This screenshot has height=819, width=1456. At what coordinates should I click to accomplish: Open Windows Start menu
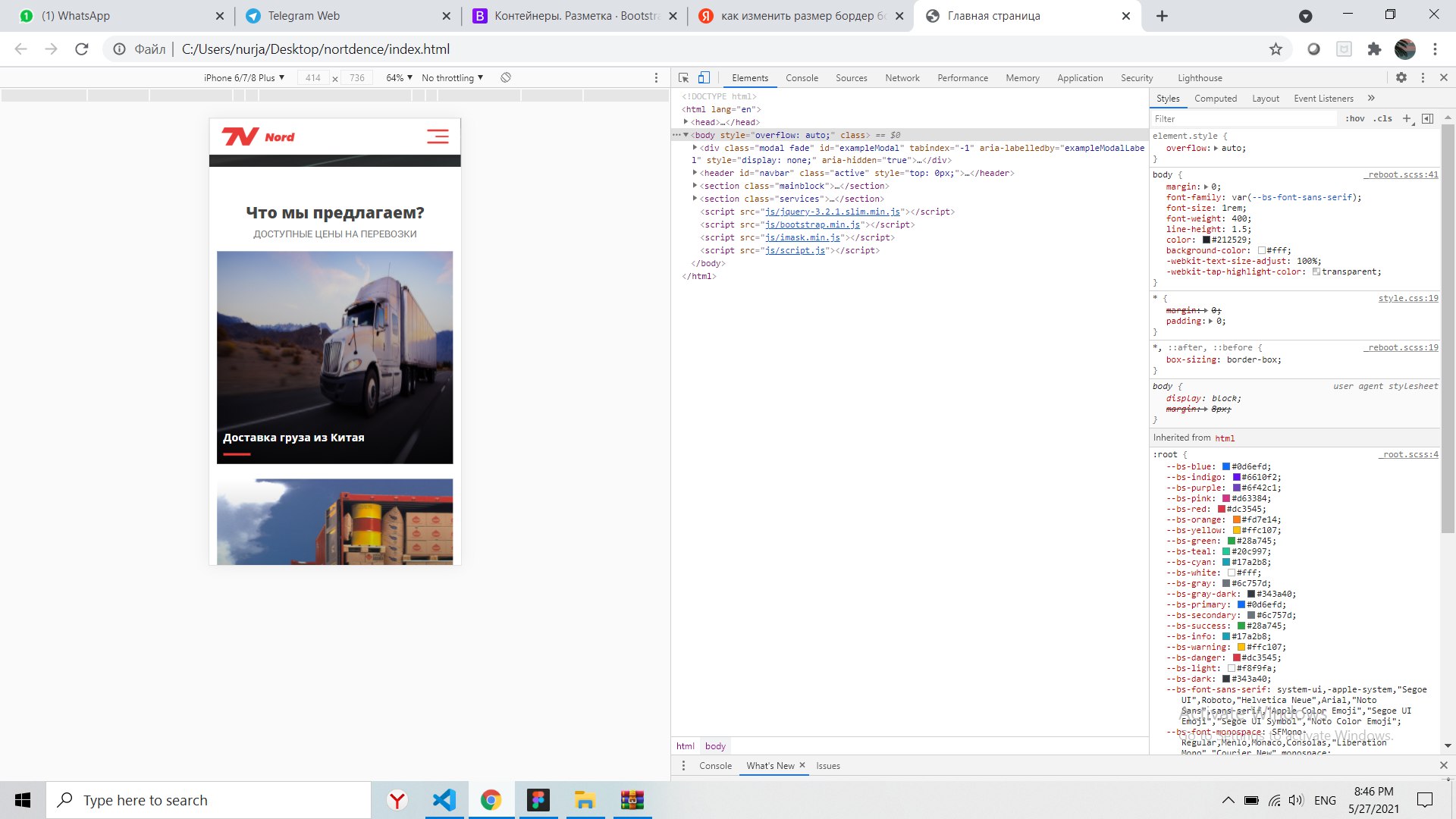coord(23,800)
